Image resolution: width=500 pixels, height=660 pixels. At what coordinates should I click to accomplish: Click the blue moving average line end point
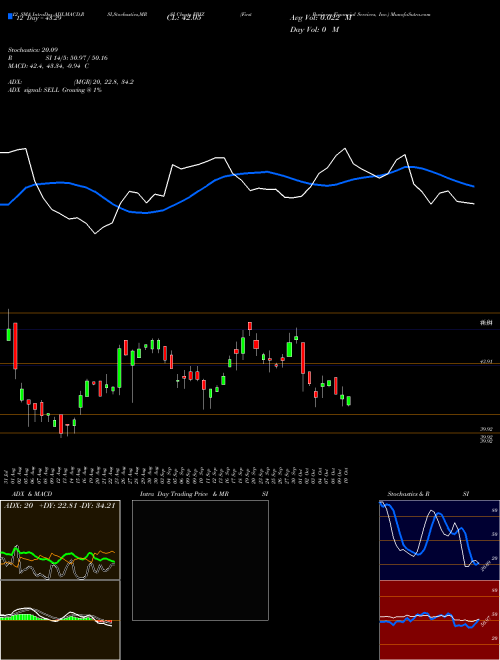point(474,186)
